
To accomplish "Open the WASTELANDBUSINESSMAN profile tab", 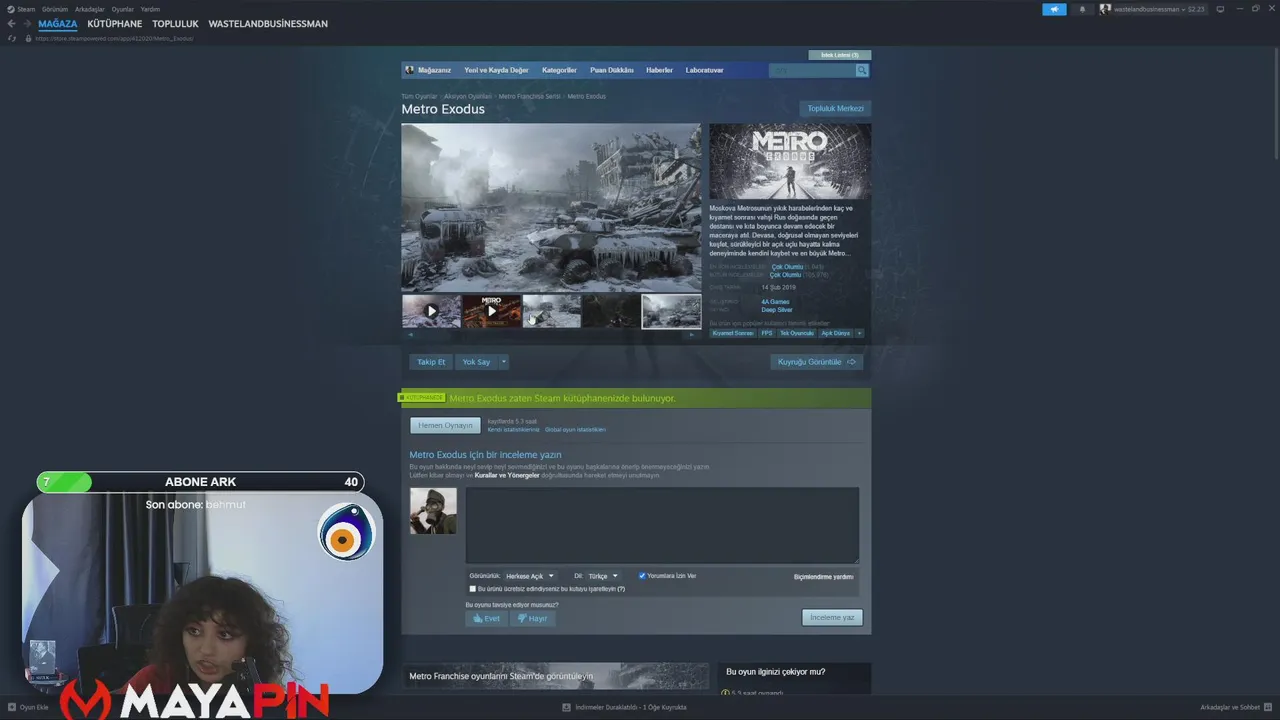I will (x=268, y=24).
